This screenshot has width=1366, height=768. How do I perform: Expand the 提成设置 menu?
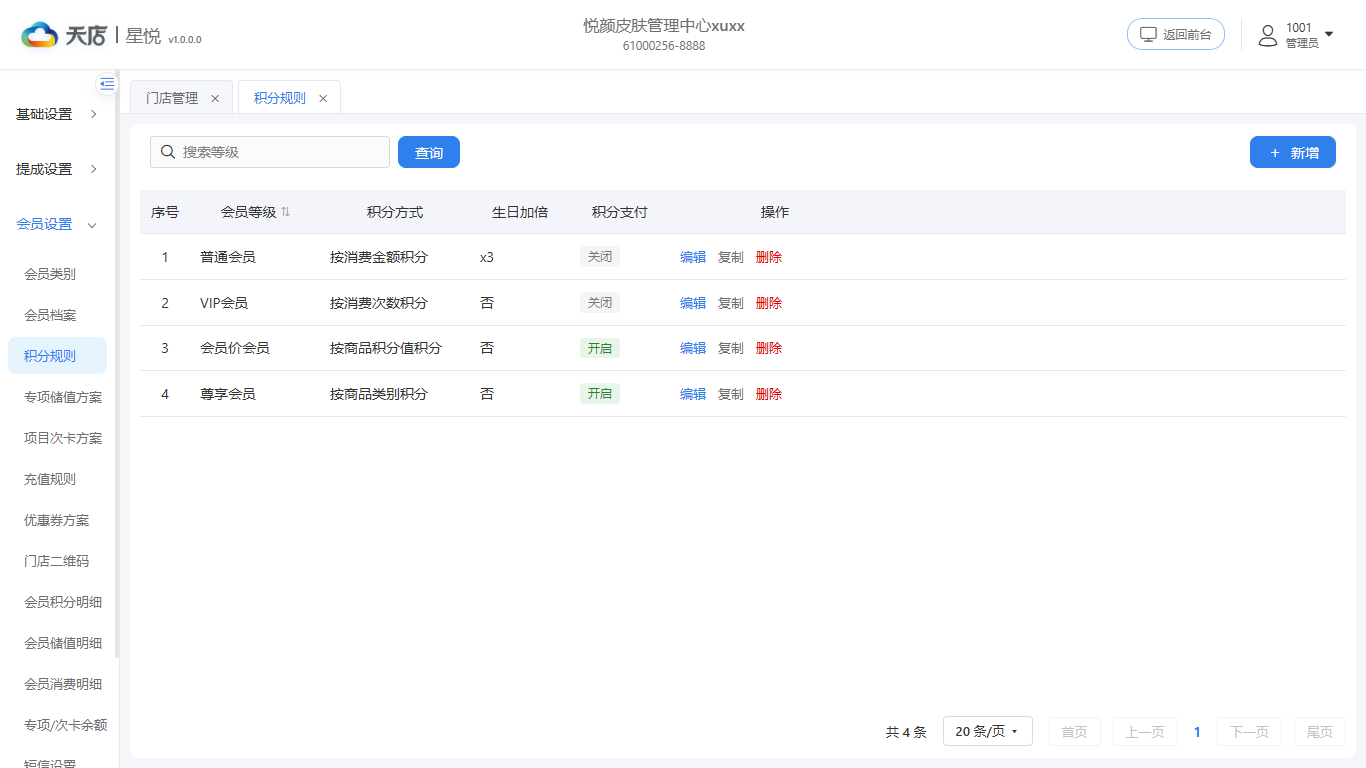[58, 169]
